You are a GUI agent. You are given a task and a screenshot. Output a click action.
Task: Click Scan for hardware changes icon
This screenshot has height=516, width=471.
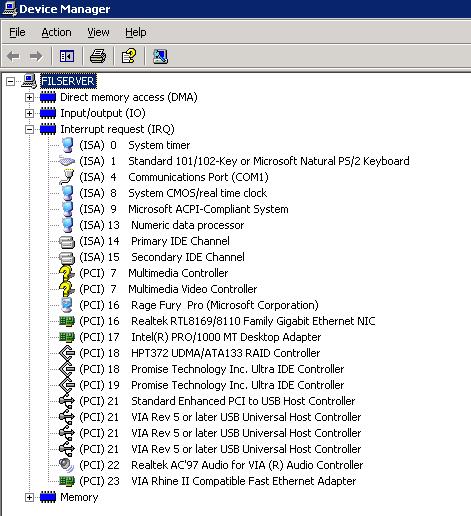coord(160,56)
